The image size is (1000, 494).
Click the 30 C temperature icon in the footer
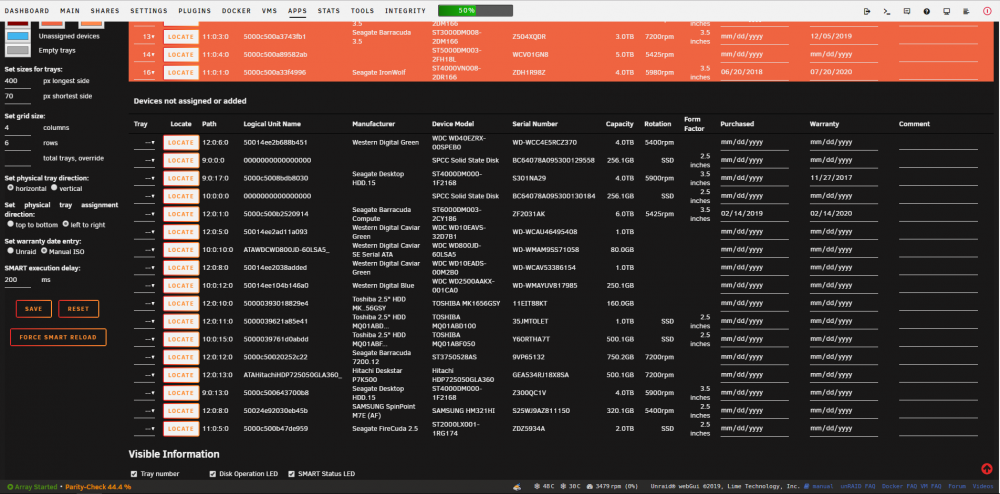tap(562, 486)
